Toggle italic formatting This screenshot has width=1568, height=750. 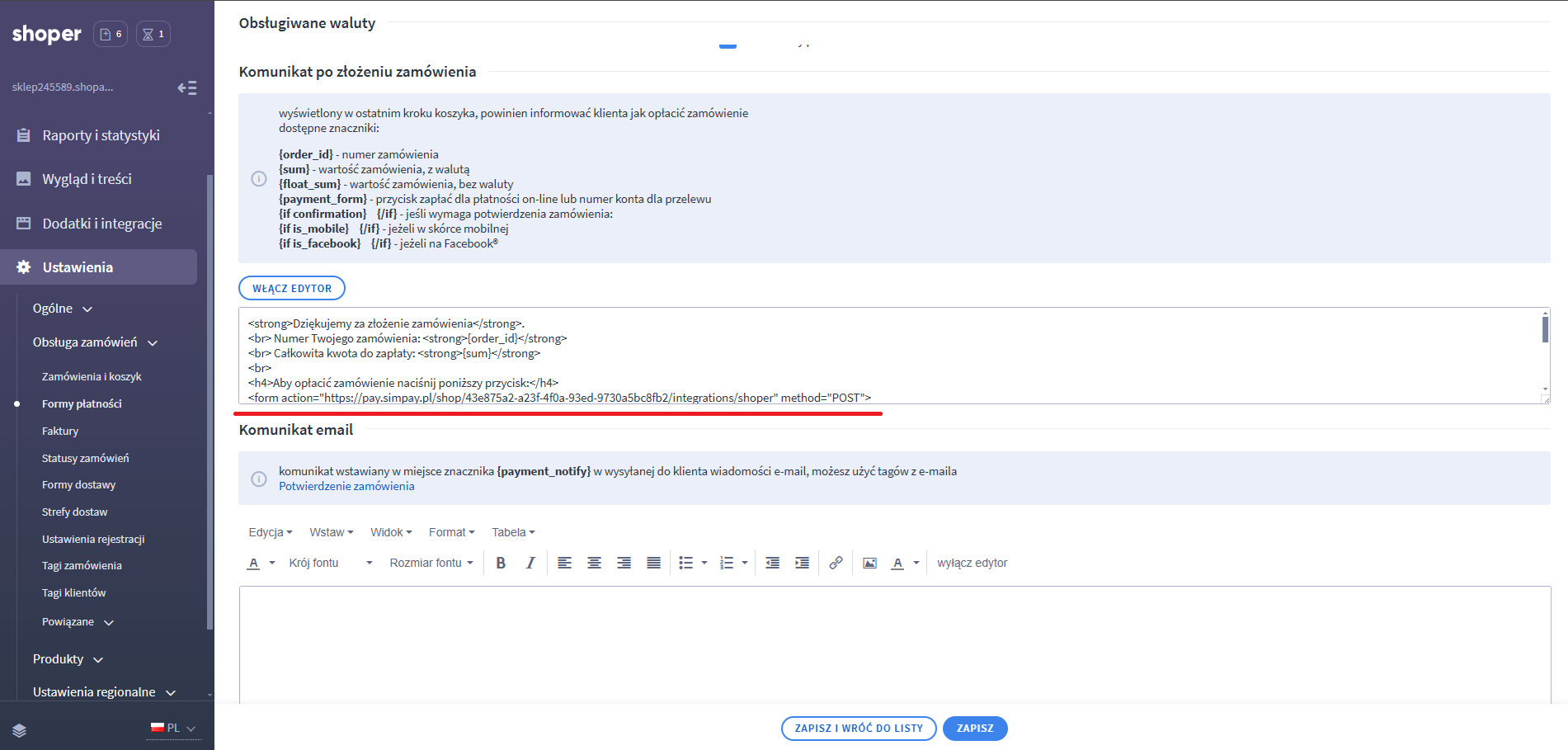coord(530,563)
